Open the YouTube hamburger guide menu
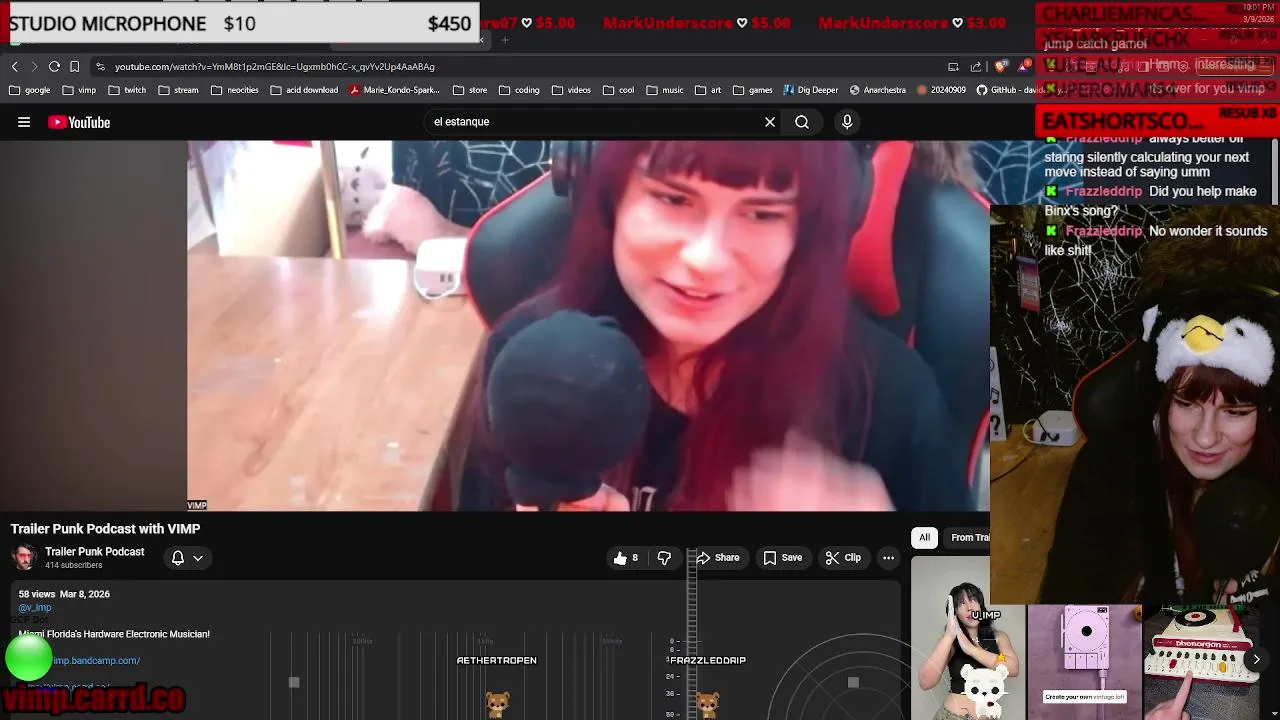Viewport: 1280px width, 720px height. [24, 122]
